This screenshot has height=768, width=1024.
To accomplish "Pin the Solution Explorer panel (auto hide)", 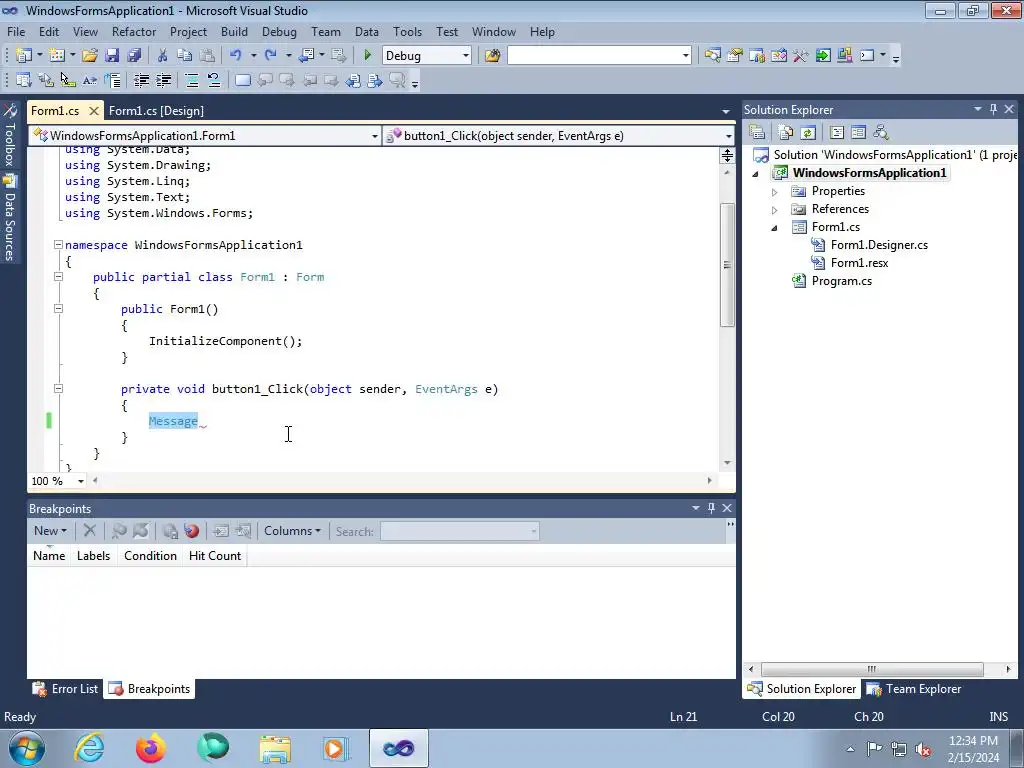I will tap(993, 109).
